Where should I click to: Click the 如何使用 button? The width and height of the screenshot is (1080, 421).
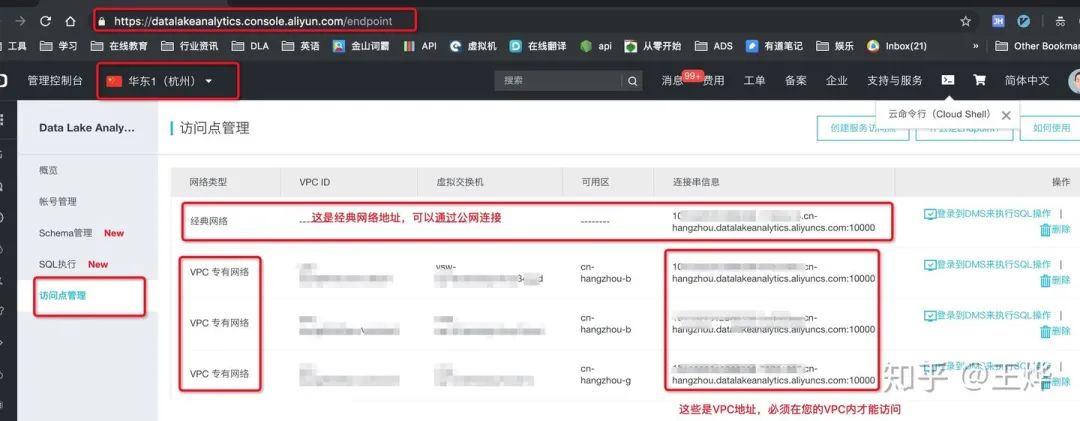pyautogui.click(x=1052, y=128)
